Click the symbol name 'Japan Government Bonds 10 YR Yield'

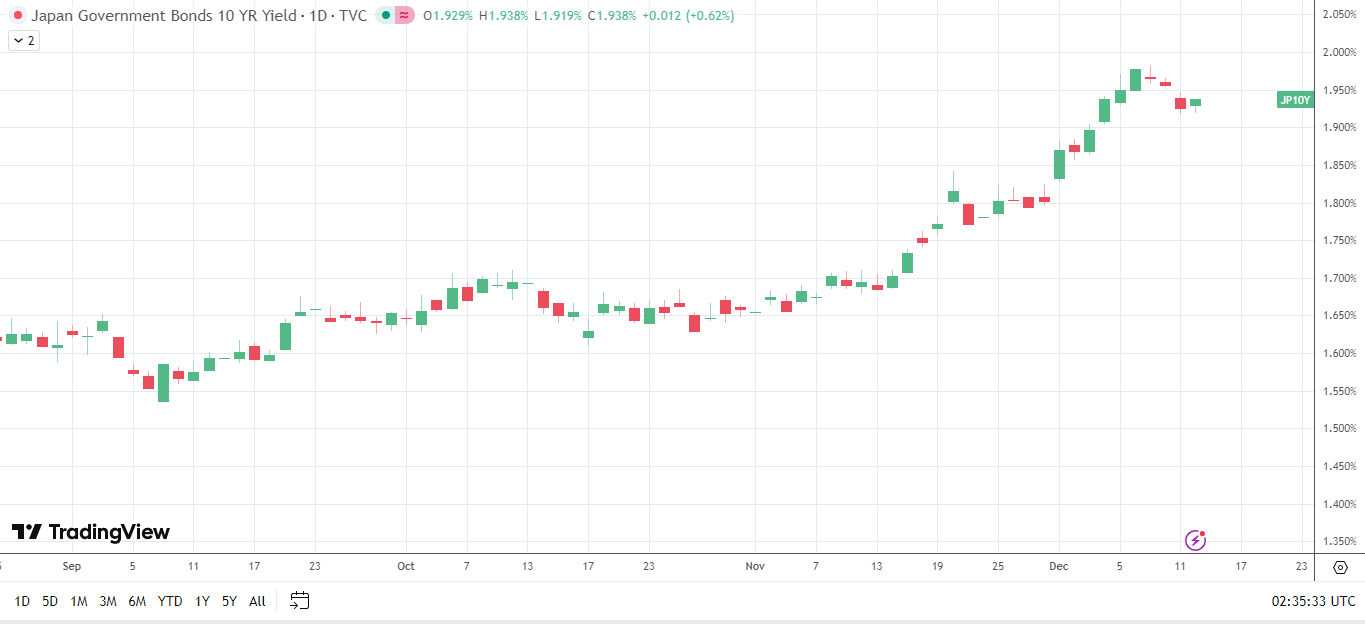(x=160, y=15)
